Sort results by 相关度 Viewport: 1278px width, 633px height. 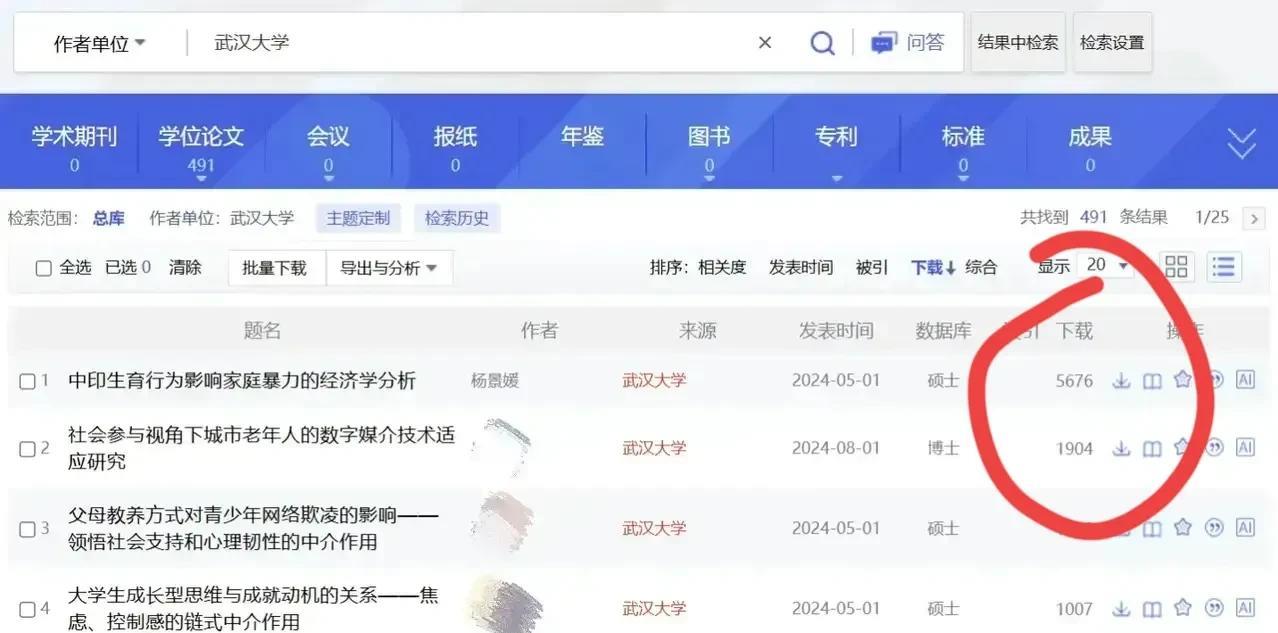(722, 267)
